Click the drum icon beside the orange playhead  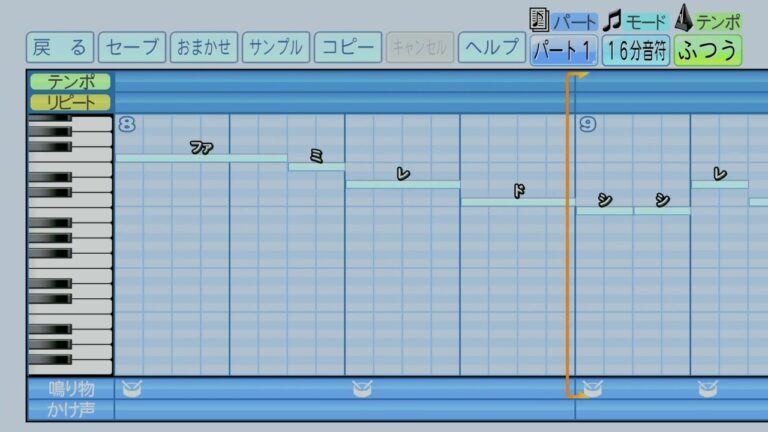click(x=593, y=388)
